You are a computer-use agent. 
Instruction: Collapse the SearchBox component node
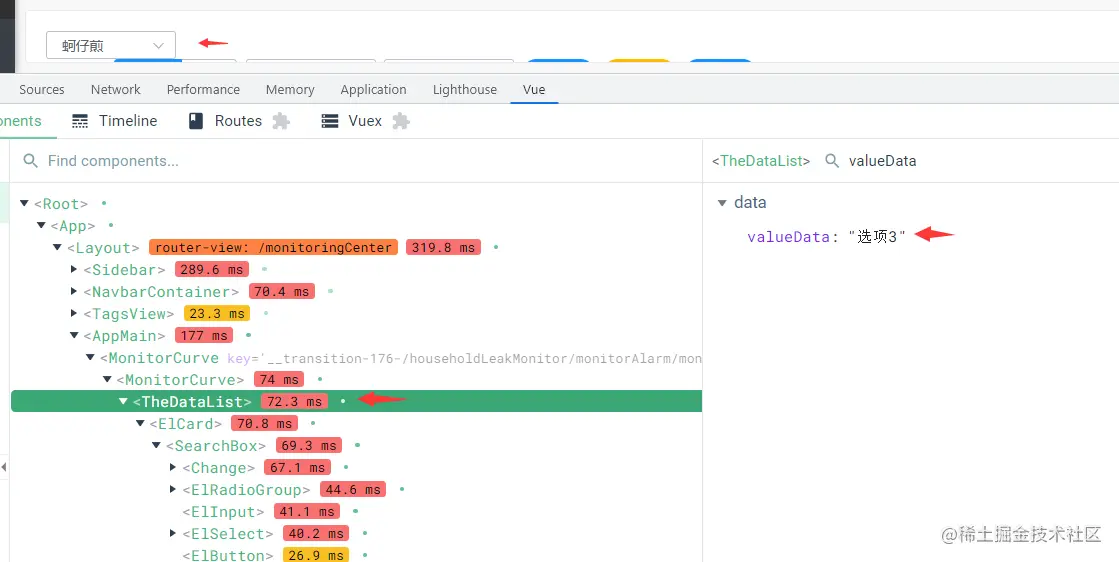coord(156,446)
